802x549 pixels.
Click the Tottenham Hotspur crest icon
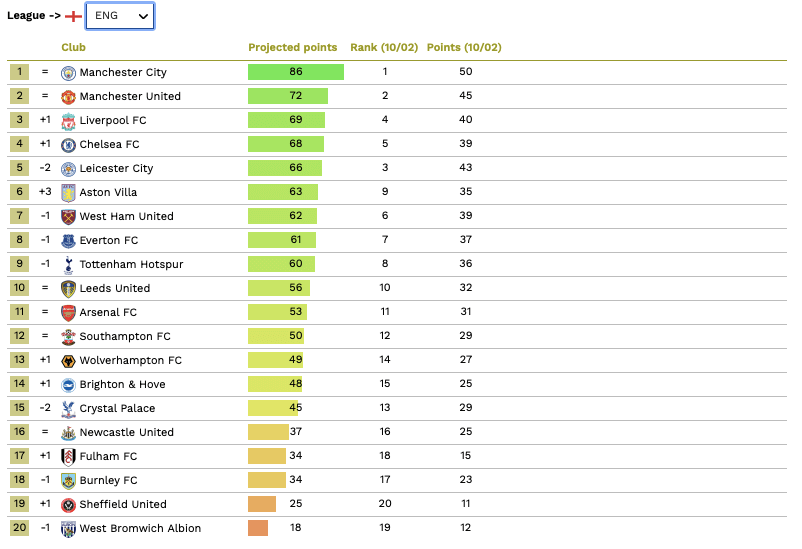tap(68, 265)
